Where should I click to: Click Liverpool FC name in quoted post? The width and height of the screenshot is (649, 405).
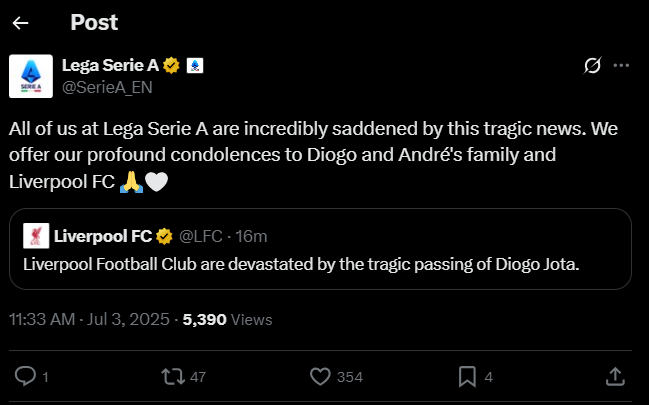coord(103,236)
